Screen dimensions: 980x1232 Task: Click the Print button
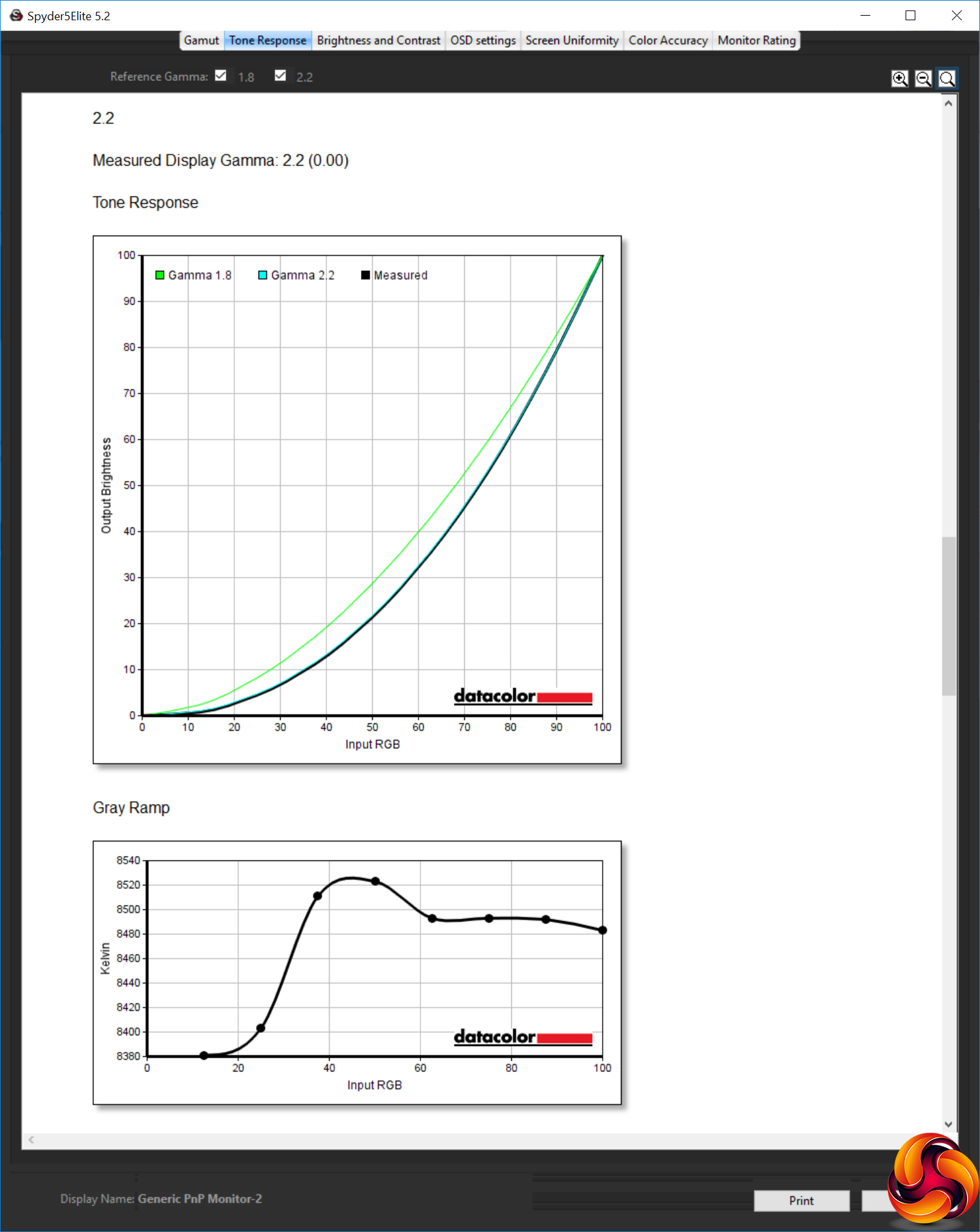click(x=802, y=1201)
